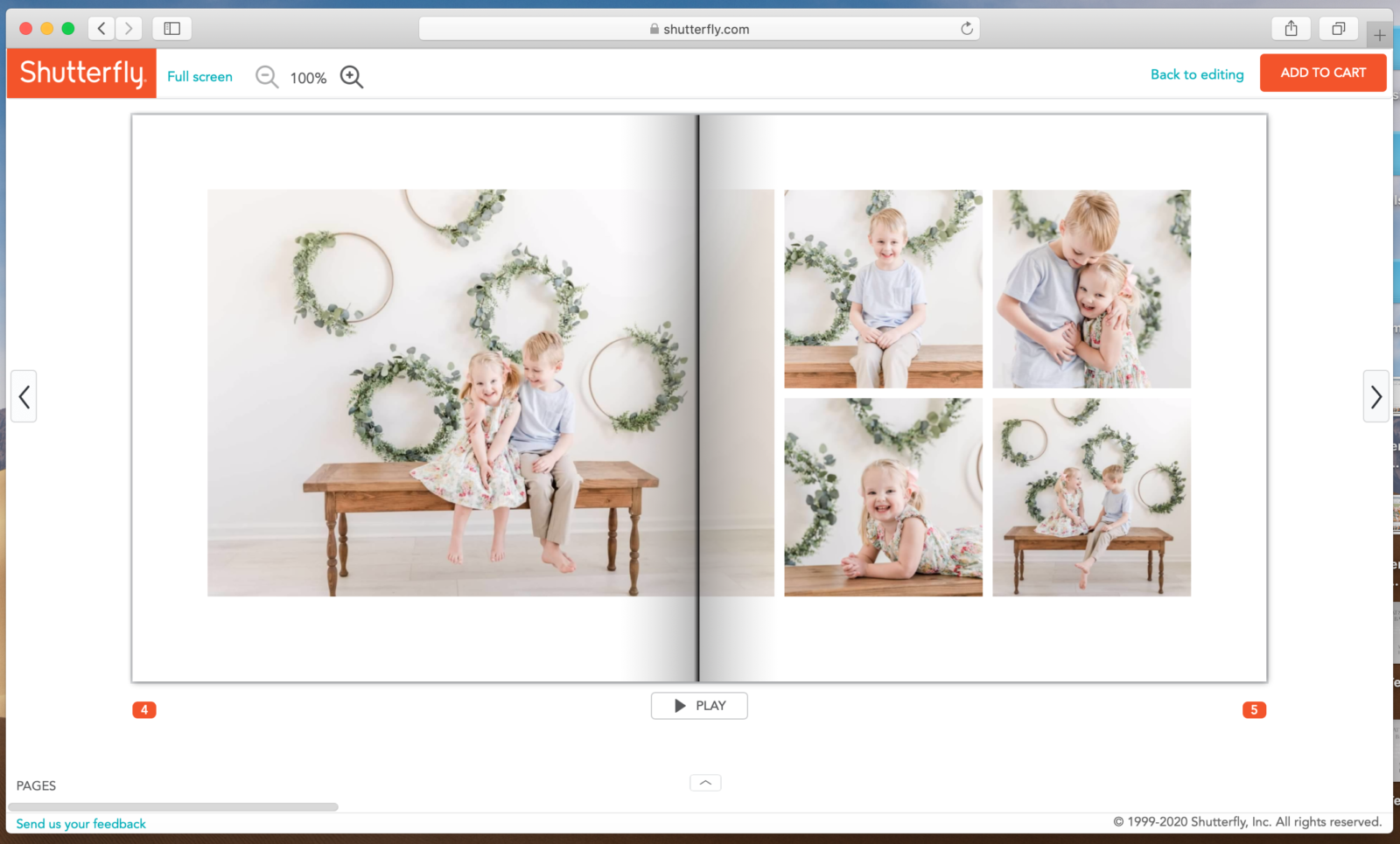Toggle the Safari sidebar
This screenshot has width=1400, height=844.
point(171,28)
